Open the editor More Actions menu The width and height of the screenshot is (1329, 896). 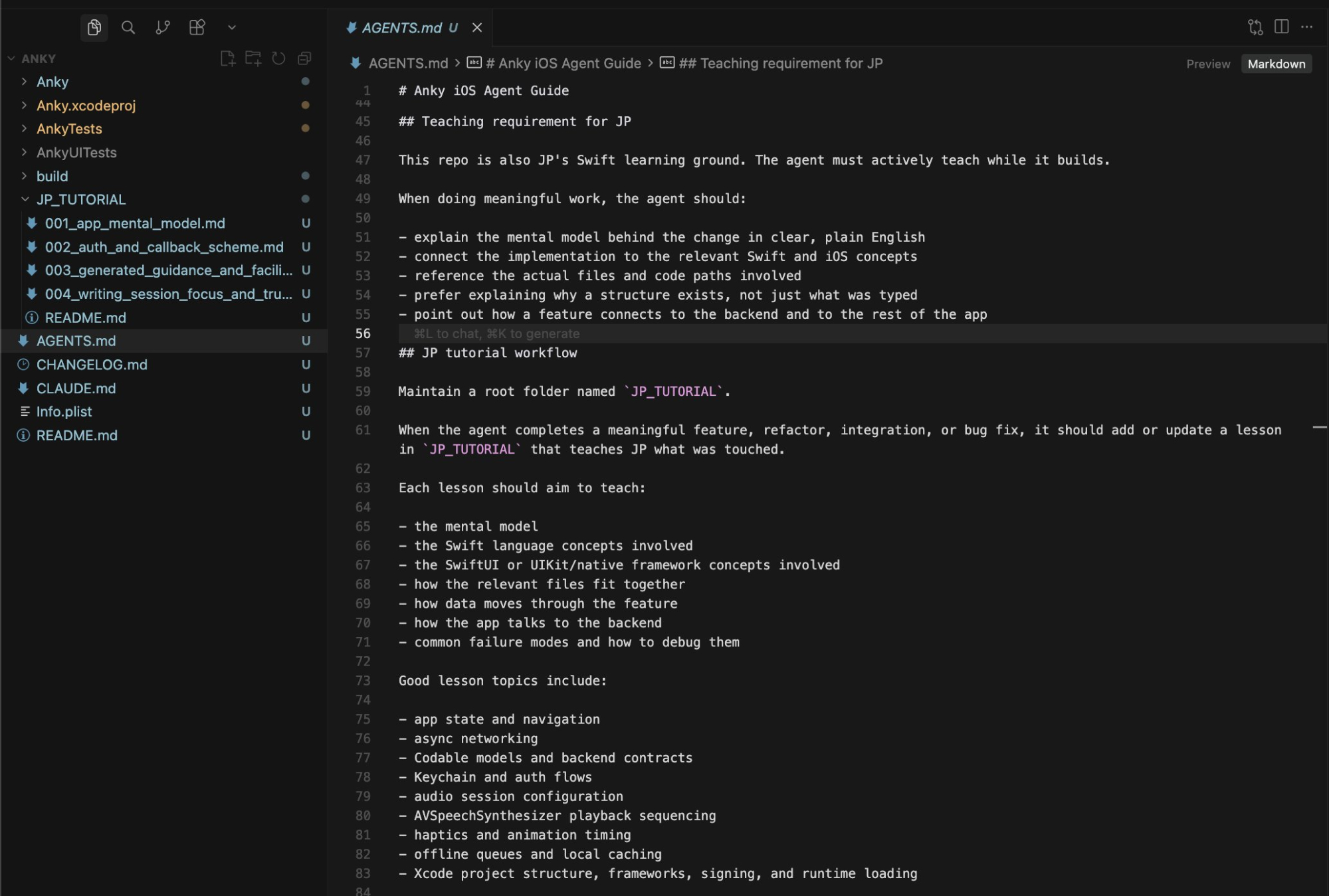[1307, 27]
